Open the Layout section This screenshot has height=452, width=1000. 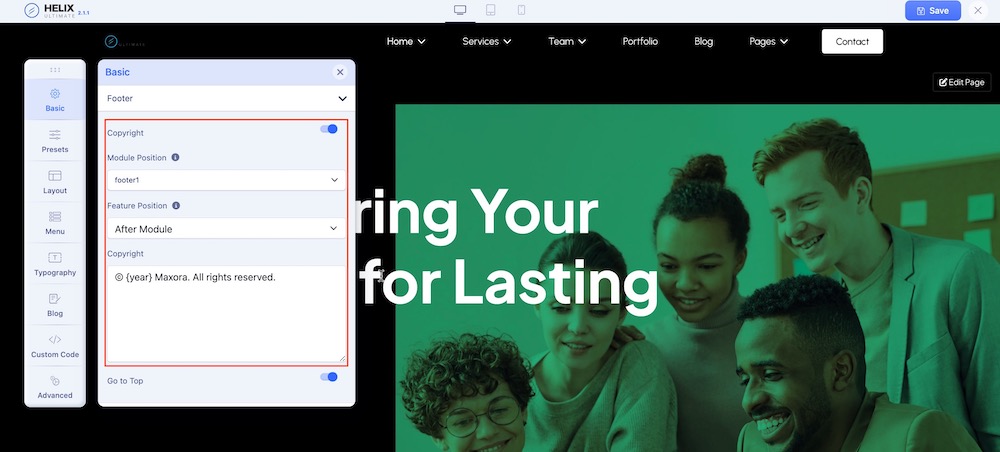click(55, 182)
